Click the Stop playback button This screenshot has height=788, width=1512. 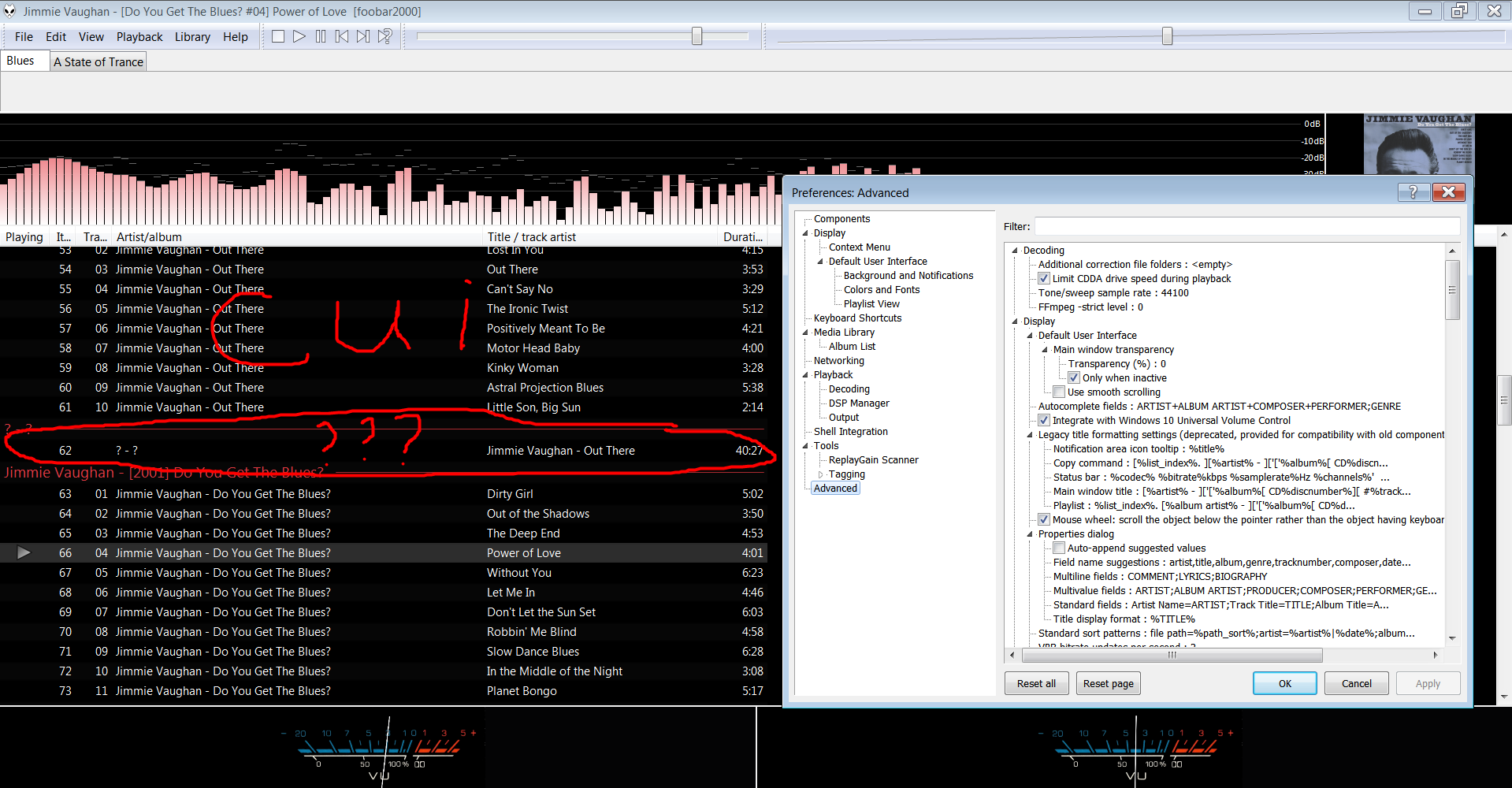278,36
